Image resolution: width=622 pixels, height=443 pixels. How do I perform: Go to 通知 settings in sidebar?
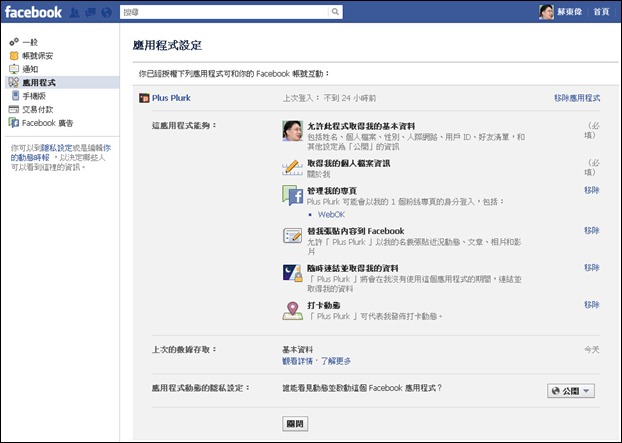pyautogui.click(x=29, y=70)
